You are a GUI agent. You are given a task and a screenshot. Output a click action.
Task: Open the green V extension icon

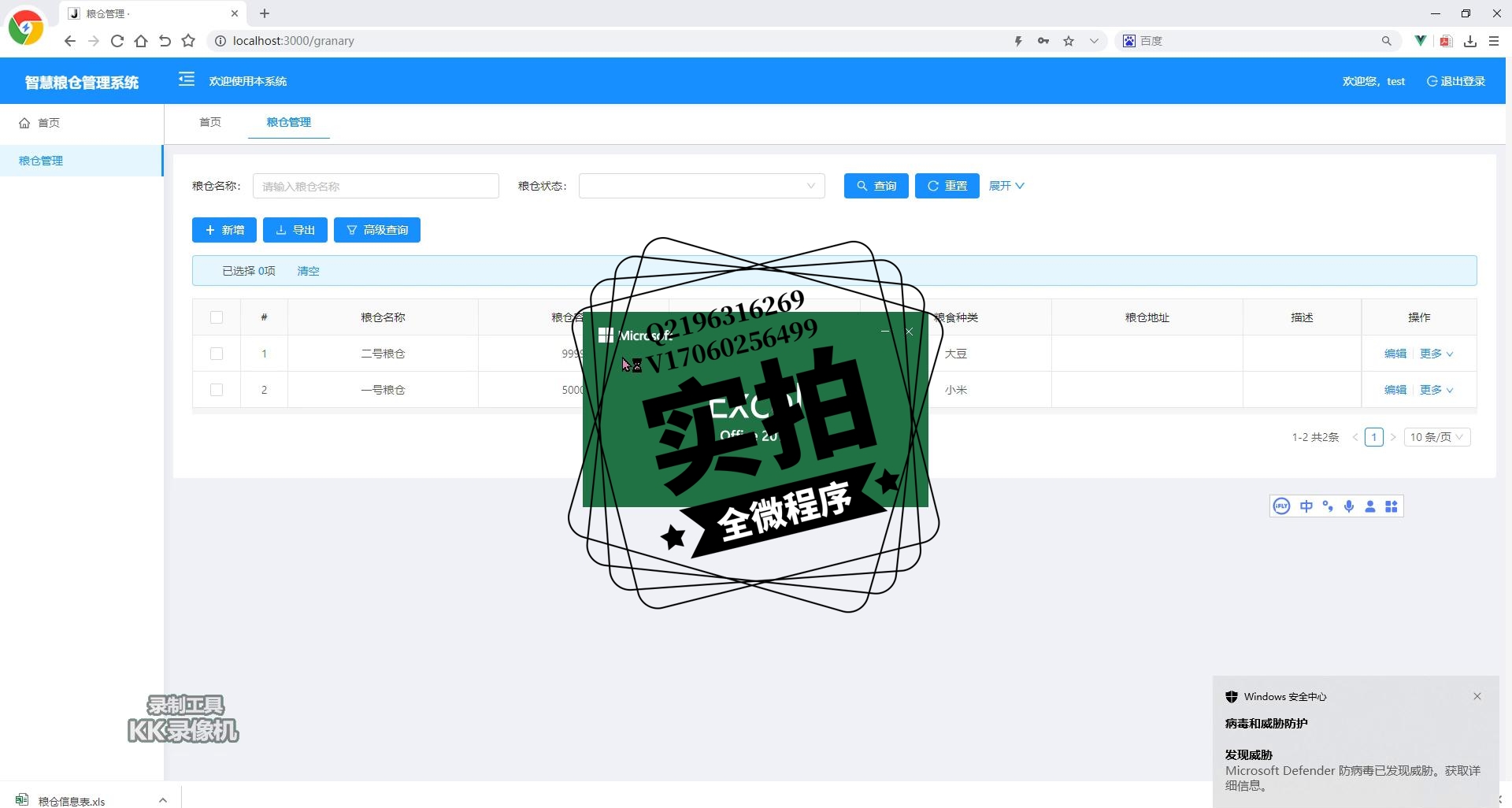[1421, 41]
